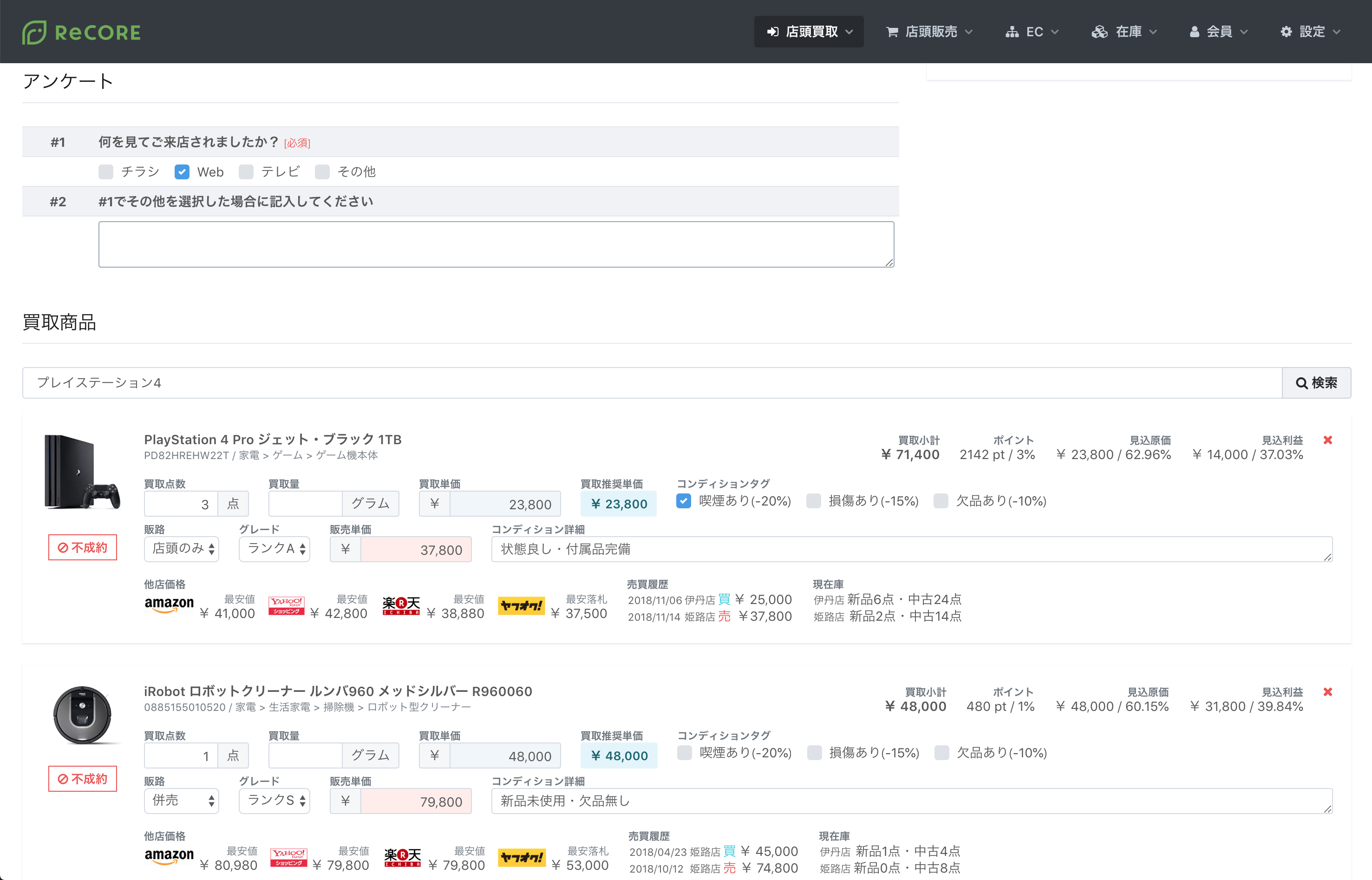
Task: Click Rakuten logo in Roomba price row
Action: pos(403,858)
